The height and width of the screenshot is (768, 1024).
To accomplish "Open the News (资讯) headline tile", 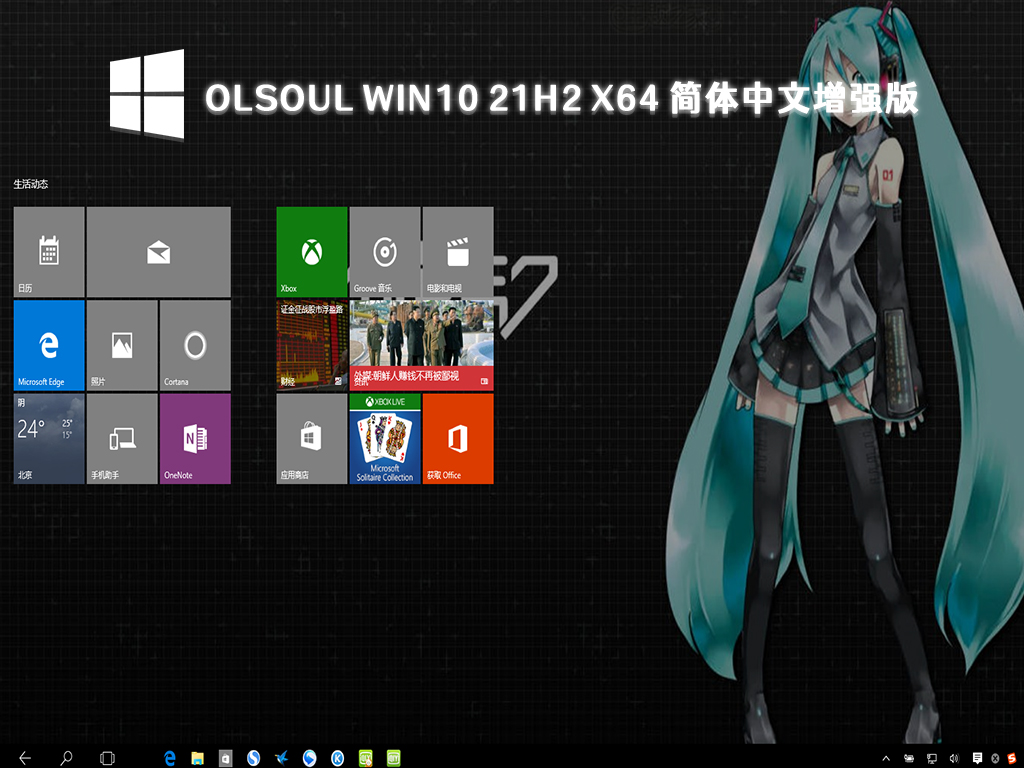I will coord(421,345).
